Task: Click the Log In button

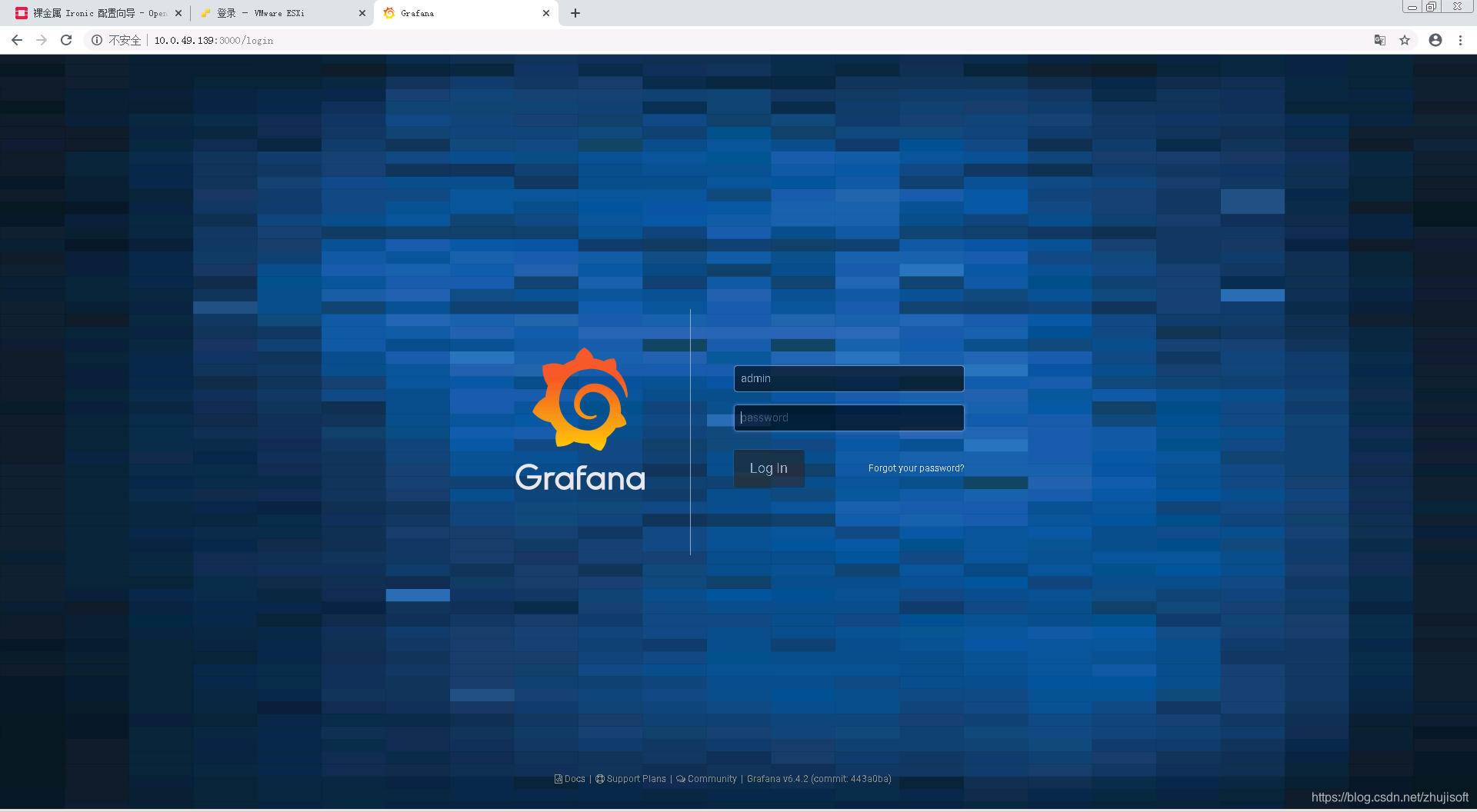Action: (x=769, y=468)
